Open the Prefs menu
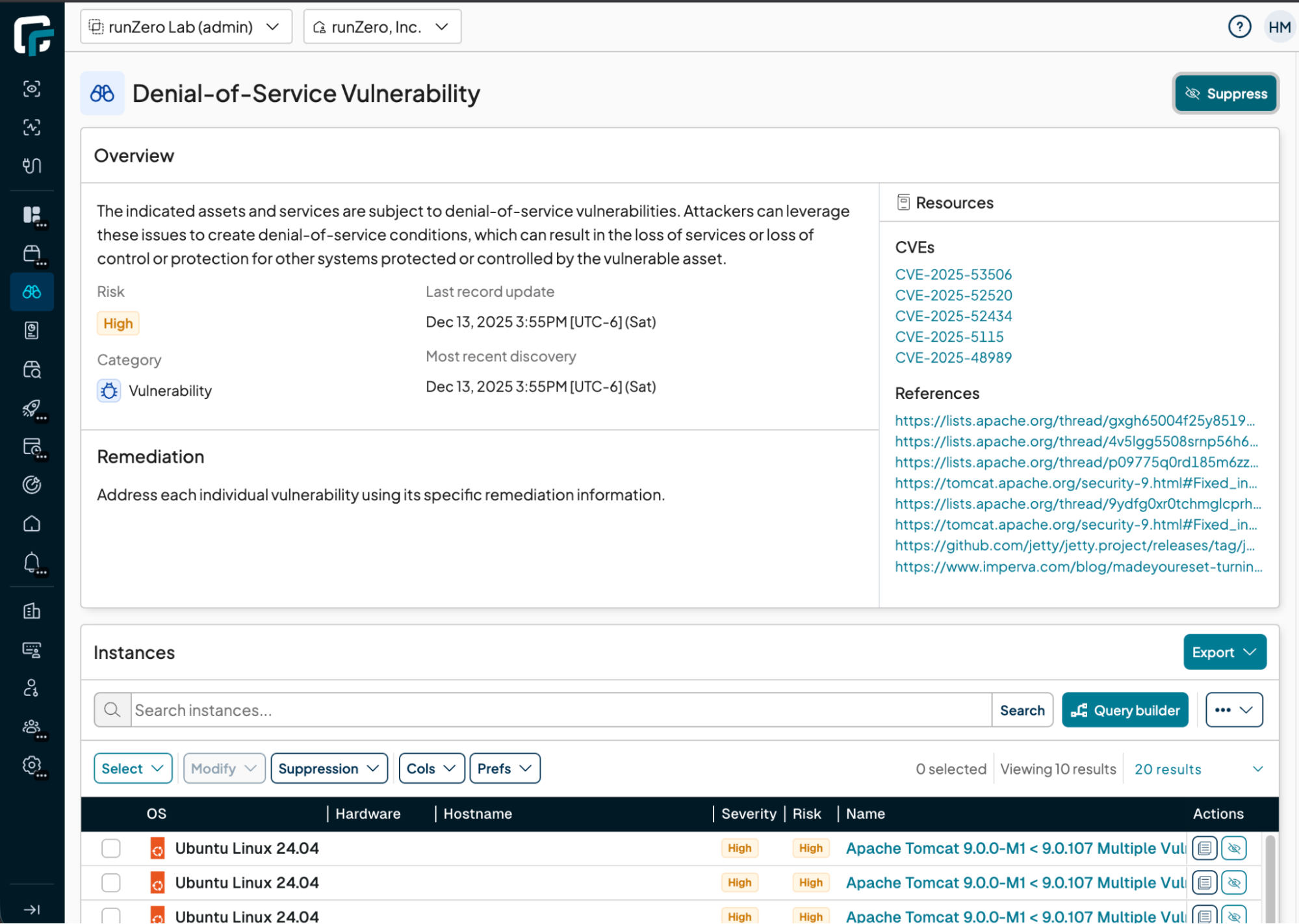The height and width of the screenshot is (924, 1299). click(x=504, y=769)
